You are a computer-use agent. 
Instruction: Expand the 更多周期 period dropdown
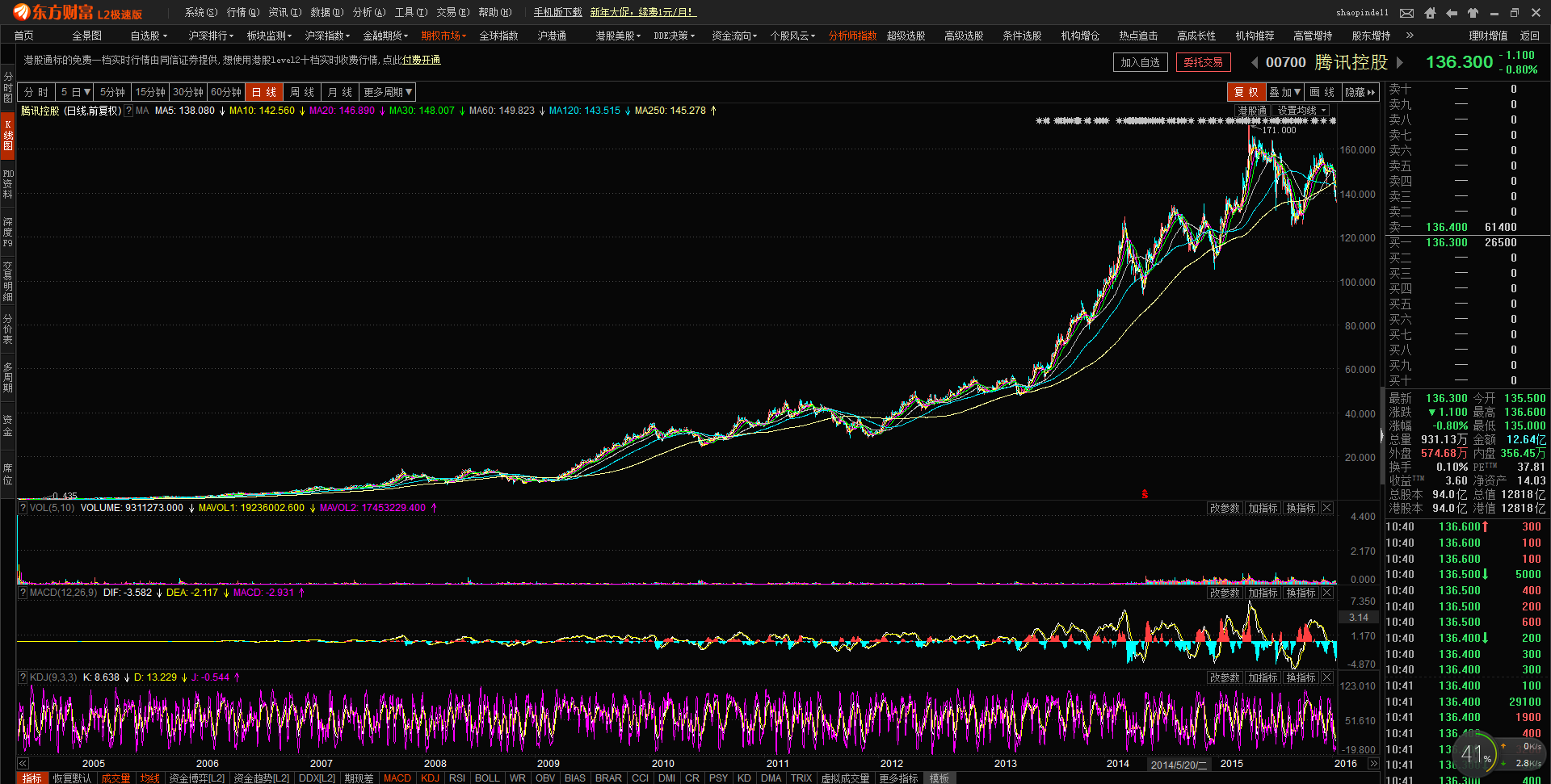(x=388, y=92)
